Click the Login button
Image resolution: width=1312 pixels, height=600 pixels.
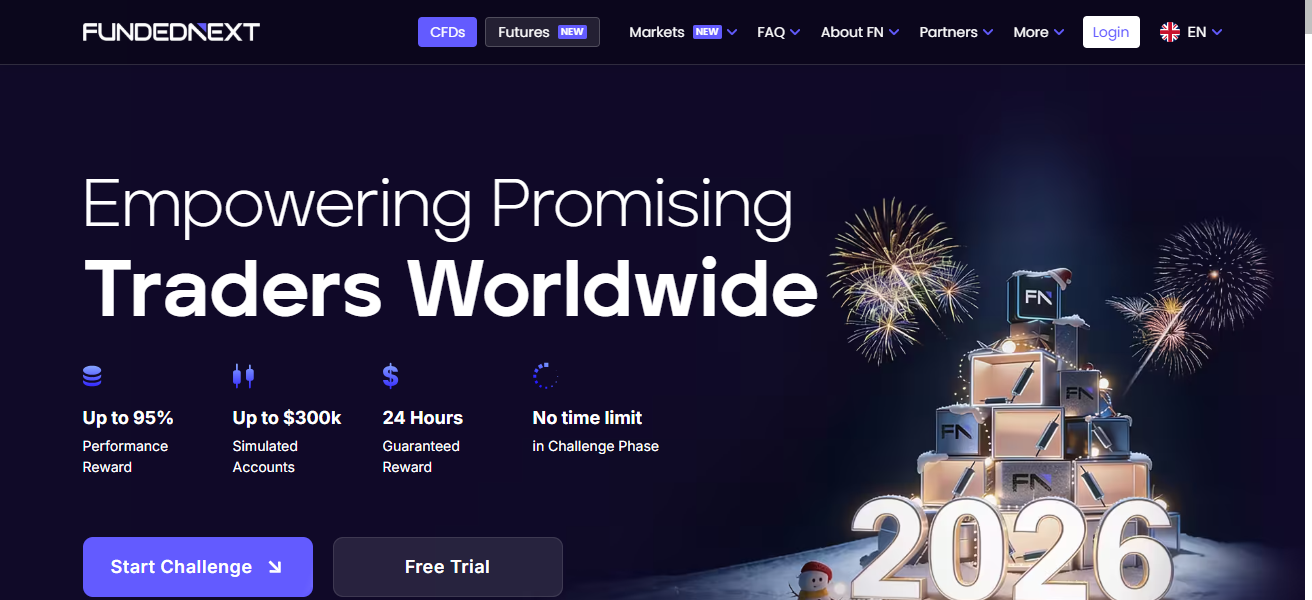coord(1111,32)
